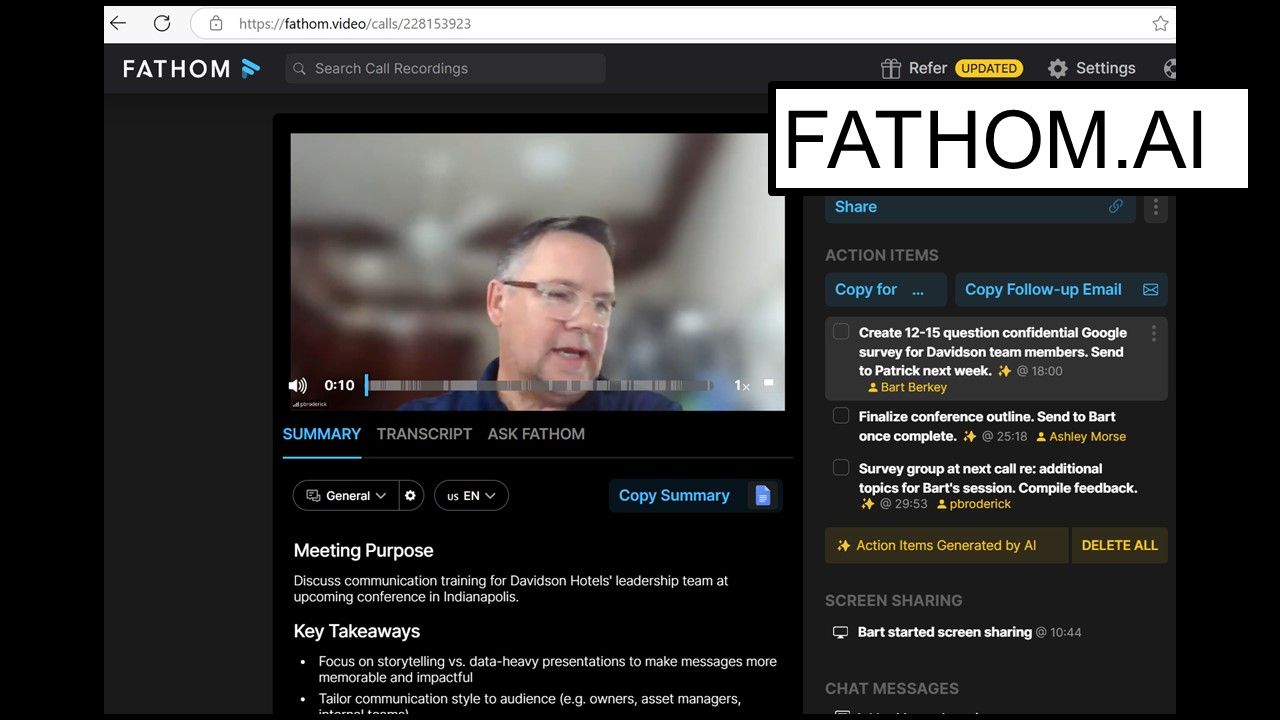Click the site lock icon in address bar
The height and width of the screenshot is (720, 1280).
point(216,23)
